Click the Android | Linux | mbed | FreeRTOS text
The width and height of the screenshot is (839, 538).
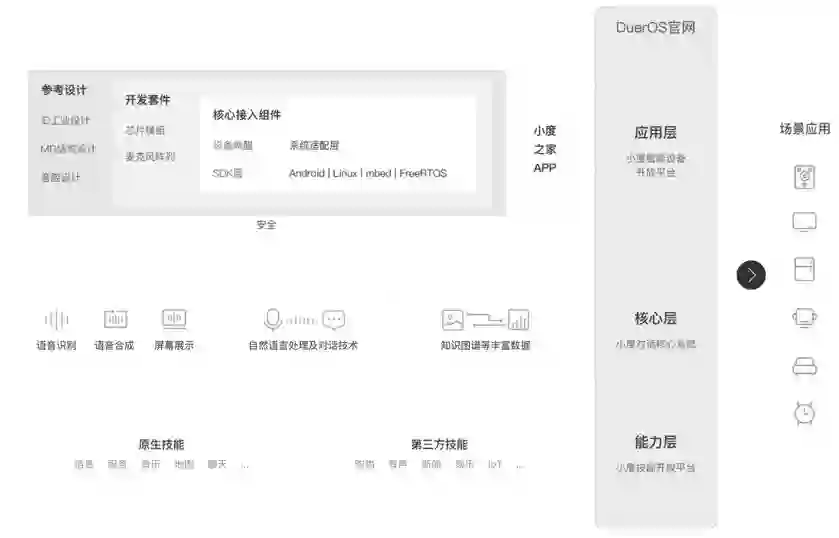[x=368, y=173]
